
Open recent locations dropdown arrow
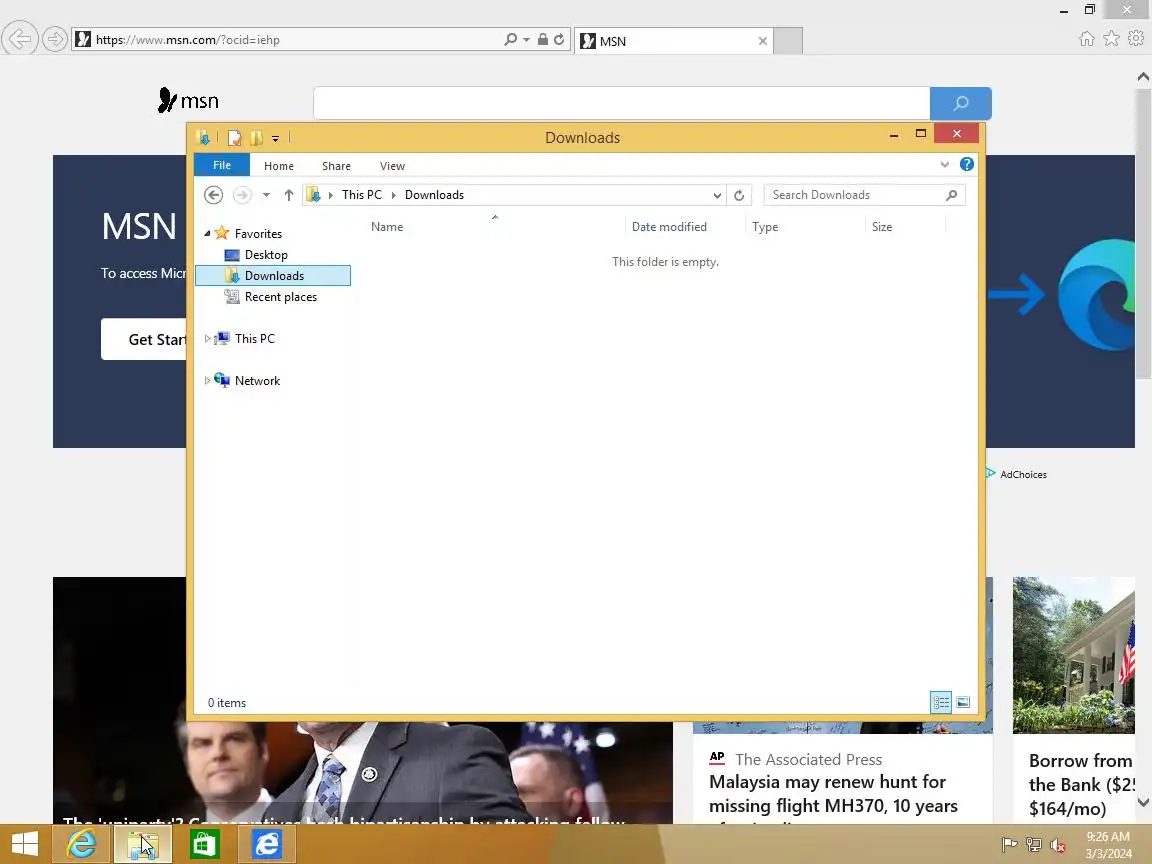pos(266,195)
